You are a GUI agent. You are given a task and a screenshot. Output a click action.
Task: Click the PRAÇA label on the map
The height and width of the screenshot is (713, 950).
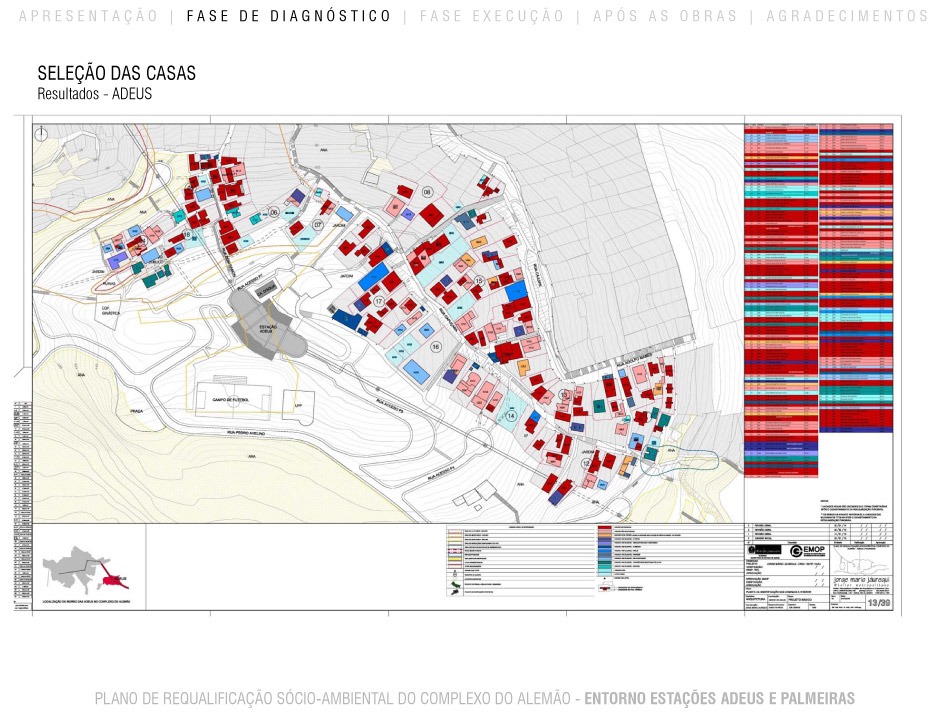point(136,411)
